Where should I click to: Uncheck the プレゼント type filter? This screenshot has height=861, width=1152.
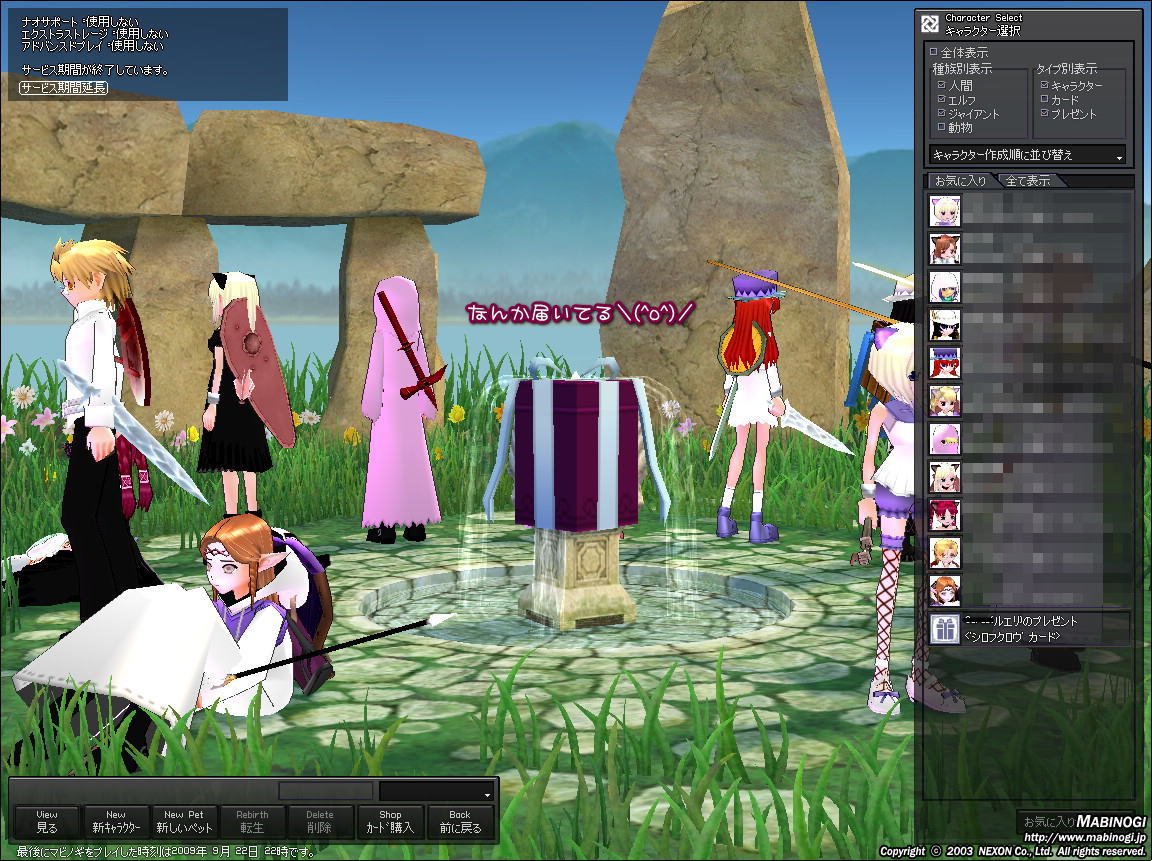coord(1044,113)
